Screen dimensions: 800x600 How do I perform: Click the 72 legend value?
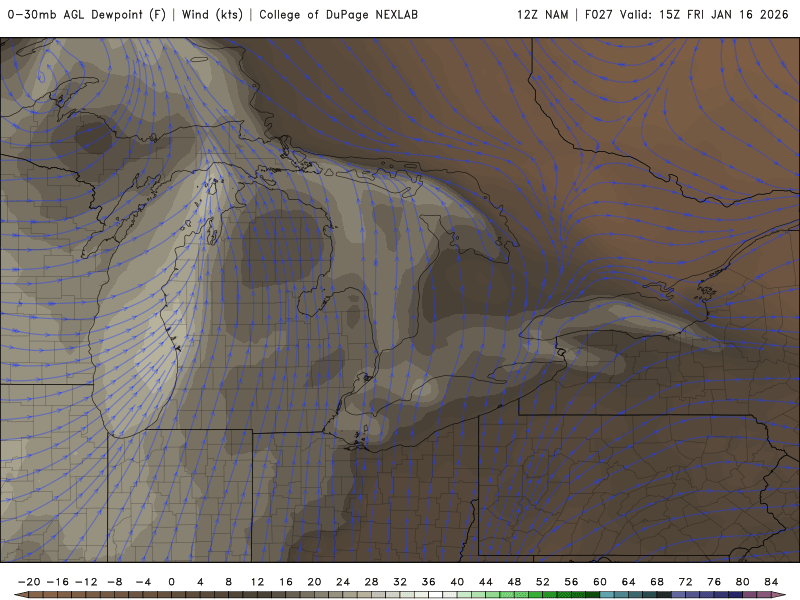coord(686,582)
